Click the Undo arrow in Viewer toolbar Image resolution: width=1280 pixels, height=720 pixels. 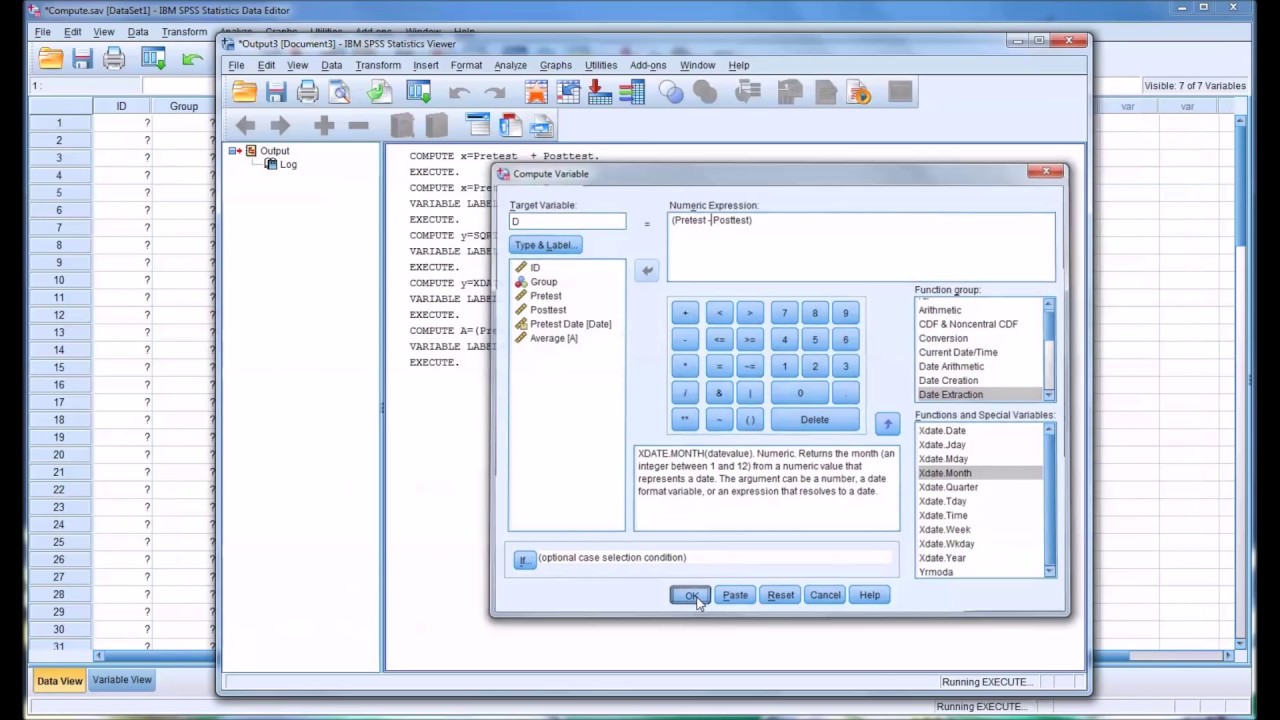[459, 93]
